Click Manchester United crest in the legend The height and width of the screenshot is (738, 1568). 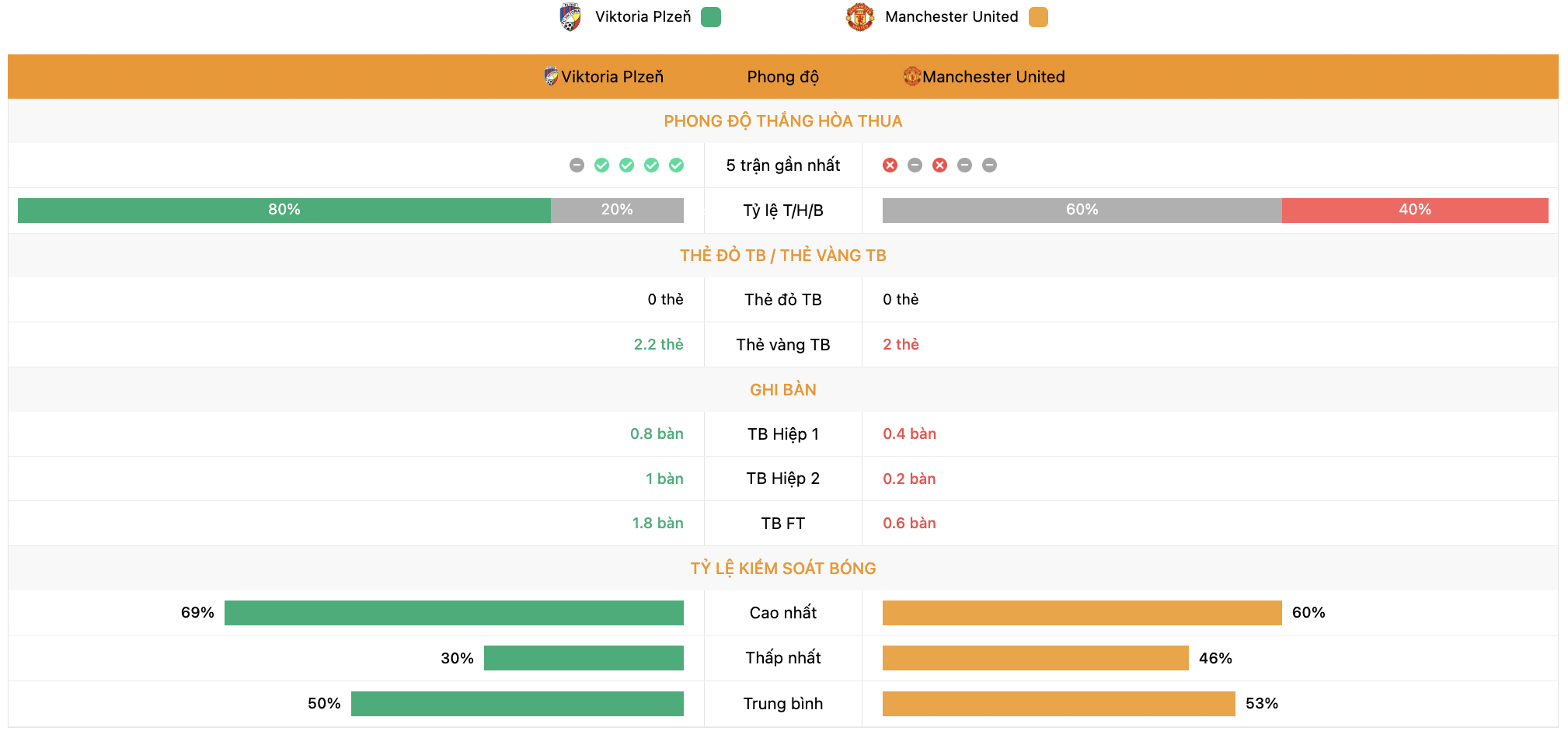click(x=860, y=17)
